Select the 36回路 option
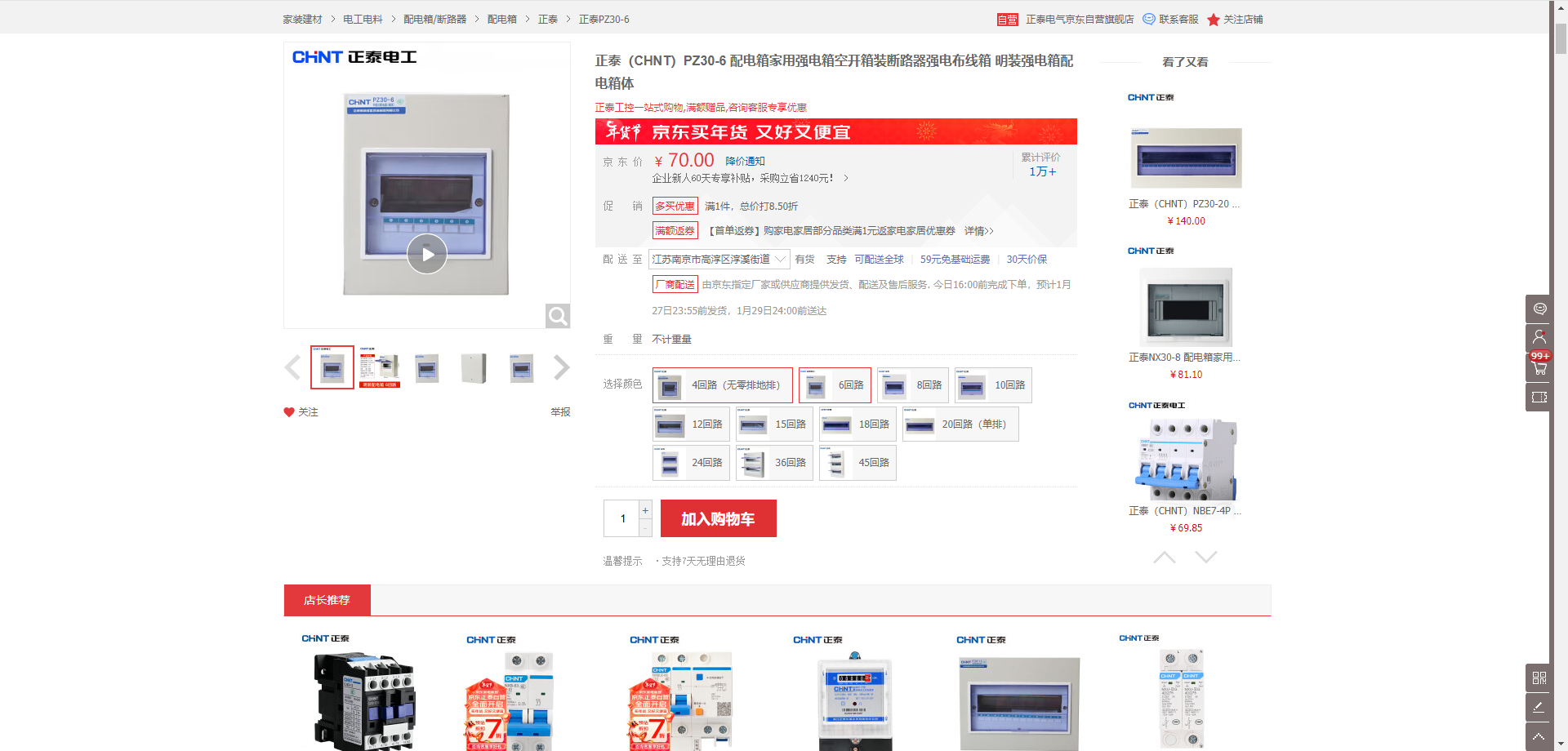The height and width of the screenshot is (751, 1568). pos(774,463)
